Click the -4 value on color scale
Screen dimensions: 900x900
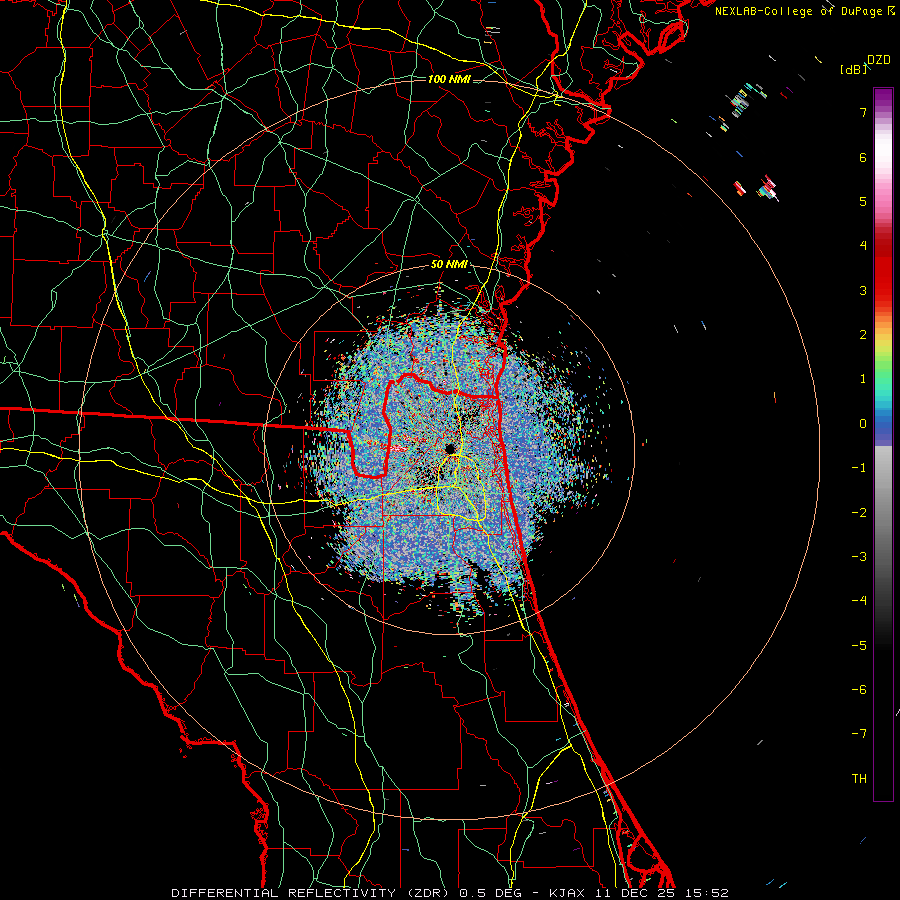click(859, 601)
